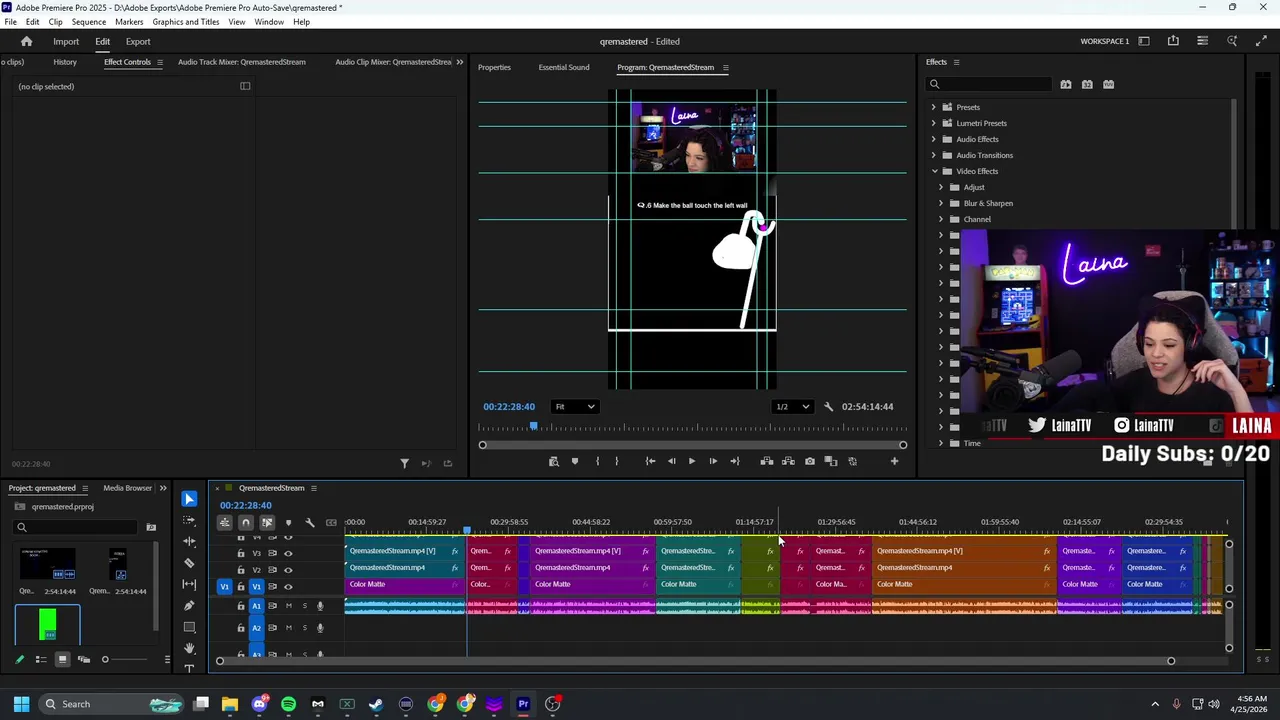Switch Project panel to freeform view
This screenshot has width=1280, height=720.
84,659
